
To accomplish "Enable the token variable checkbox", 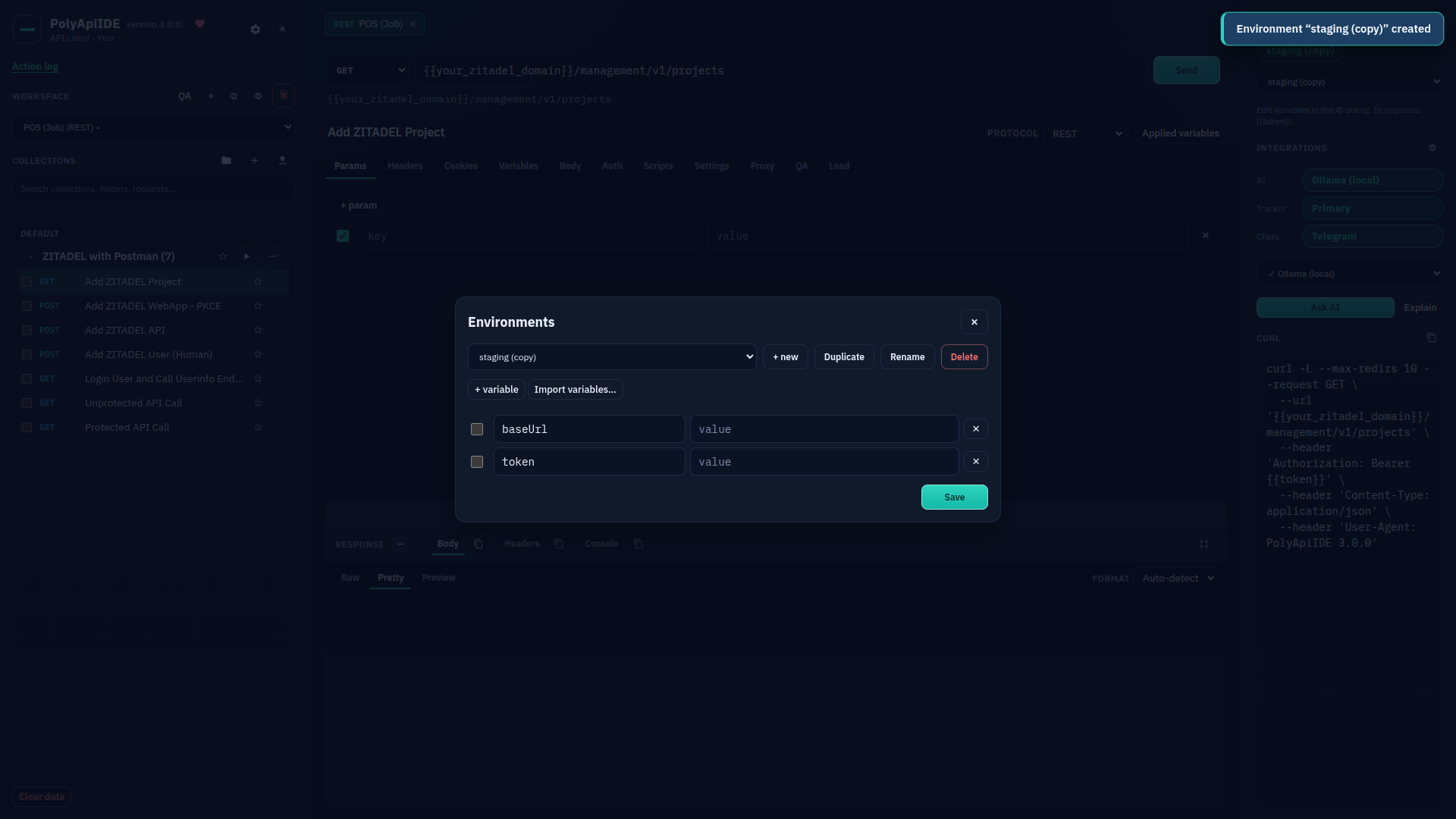I will point(477,462).
